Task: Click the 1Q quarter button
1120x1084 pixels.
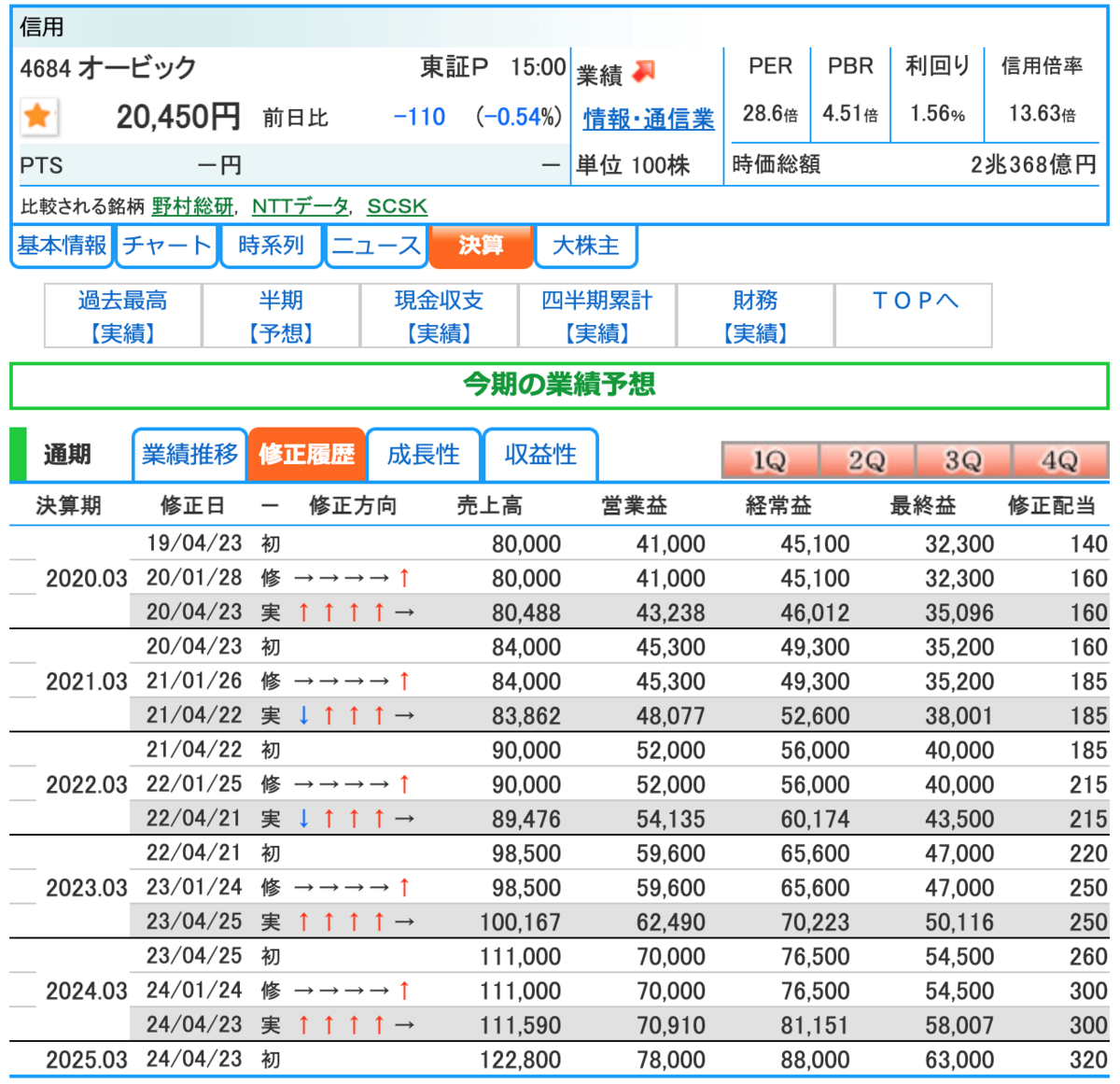Action: coord(770,460)
